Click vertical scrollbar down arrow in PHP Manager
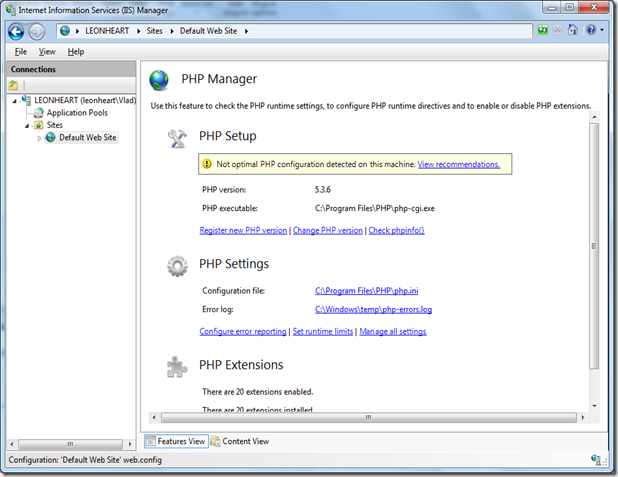 (x=594, y=406)
